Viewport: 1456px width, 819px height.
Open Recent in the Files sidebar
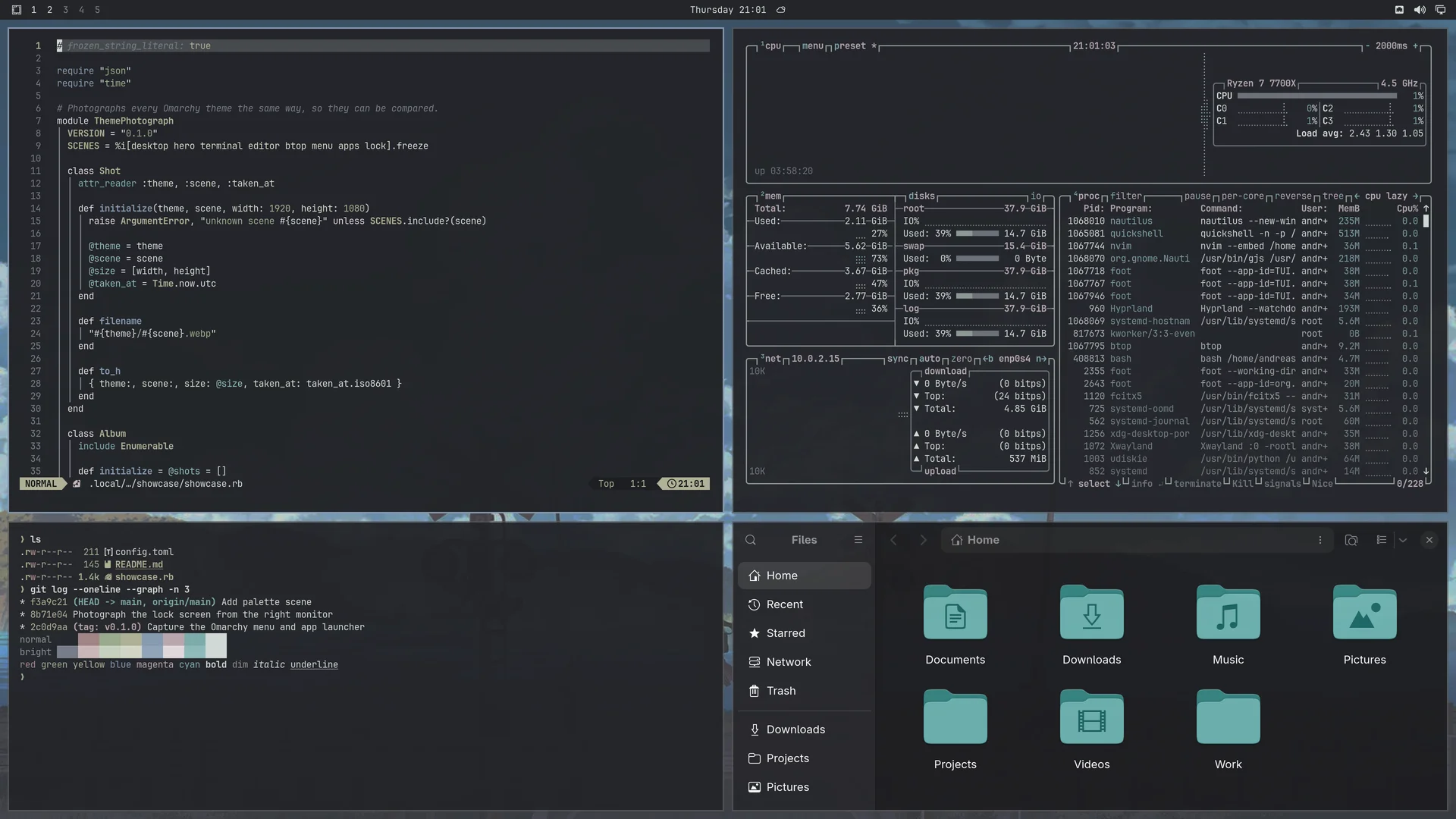point(805,604)
